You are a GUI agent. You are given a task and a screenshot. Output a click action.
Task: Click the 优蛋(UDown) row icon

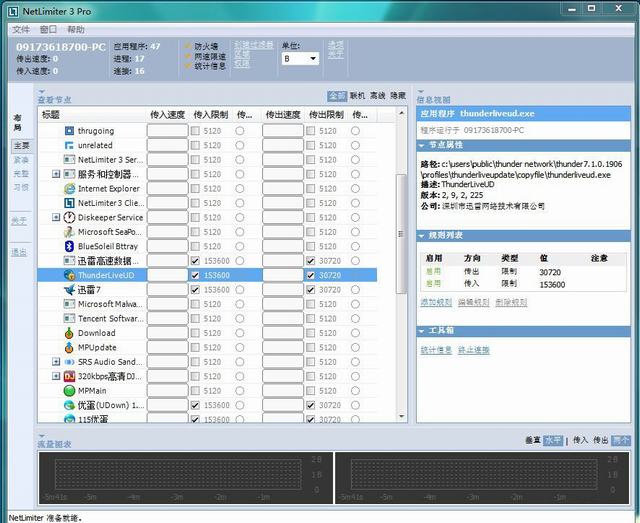pos(69,405)
